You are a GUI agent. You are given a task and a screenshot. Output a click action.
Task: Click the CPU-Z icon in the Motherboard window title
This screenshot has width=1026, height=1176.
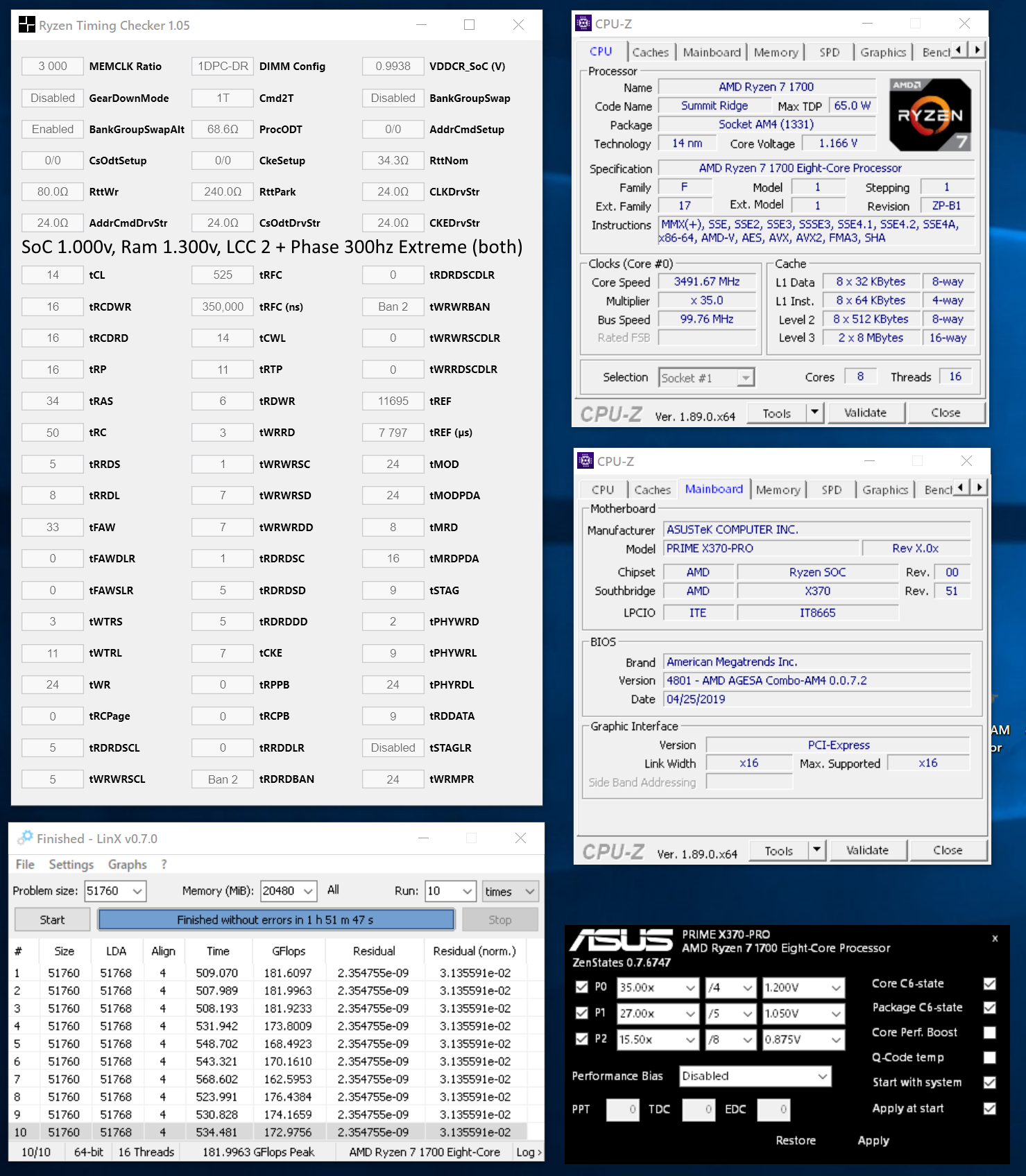tap(585, 461)
